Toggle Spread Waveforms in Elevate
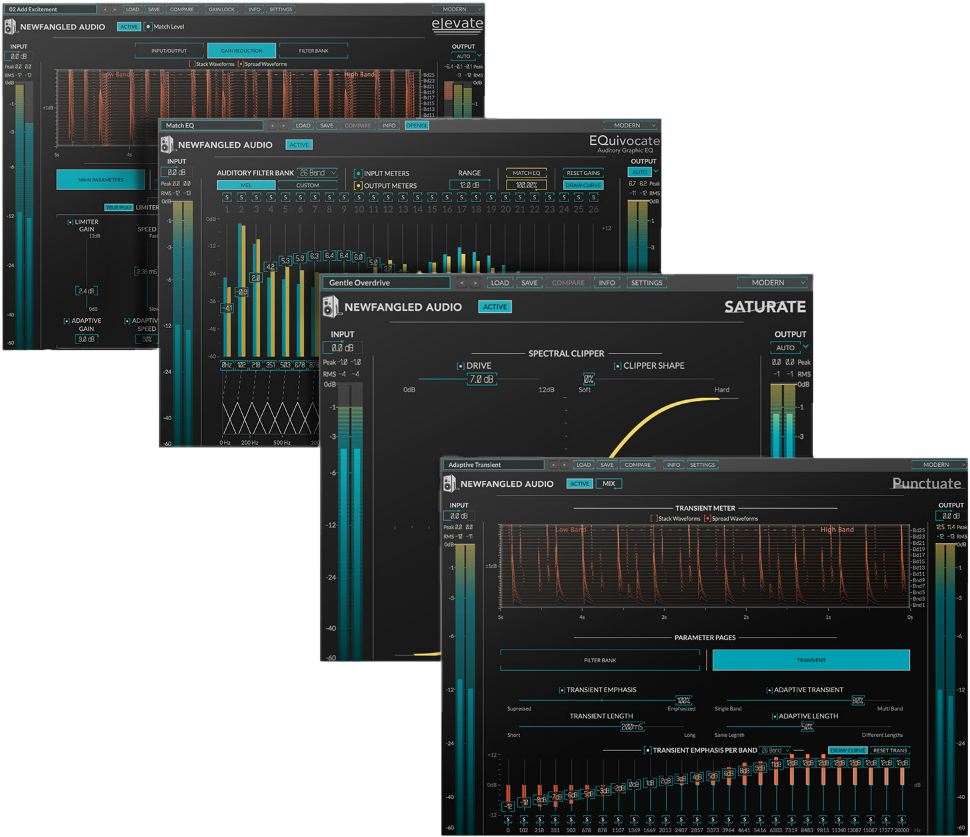970x837 pixels. [241, 64]
